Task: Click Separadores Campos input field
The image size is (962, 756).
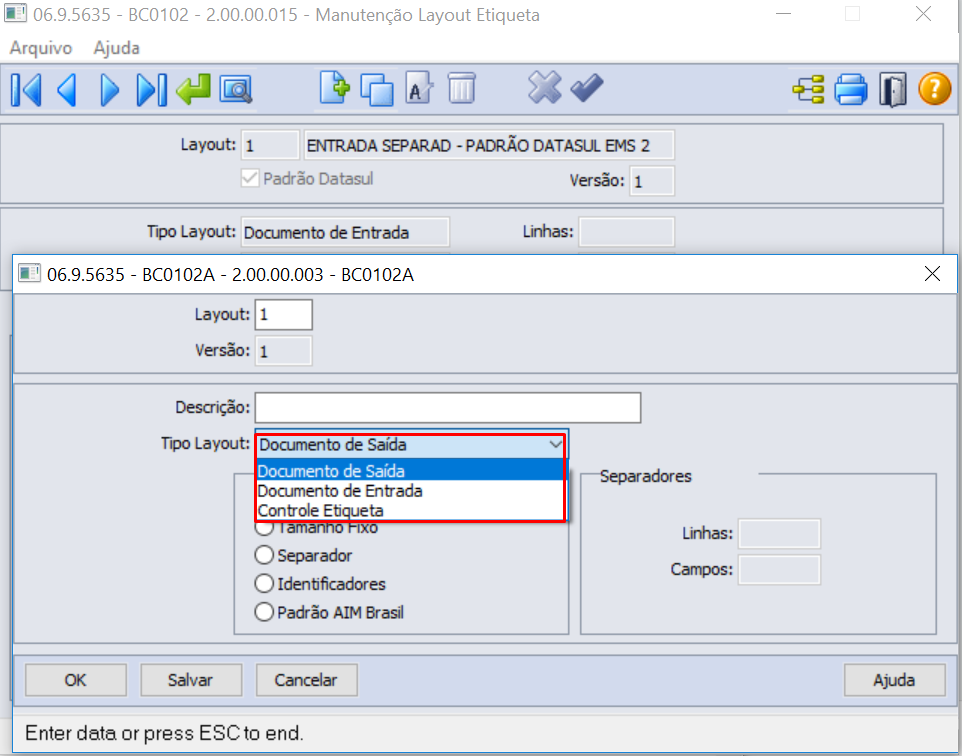Action: click(779, 570)
